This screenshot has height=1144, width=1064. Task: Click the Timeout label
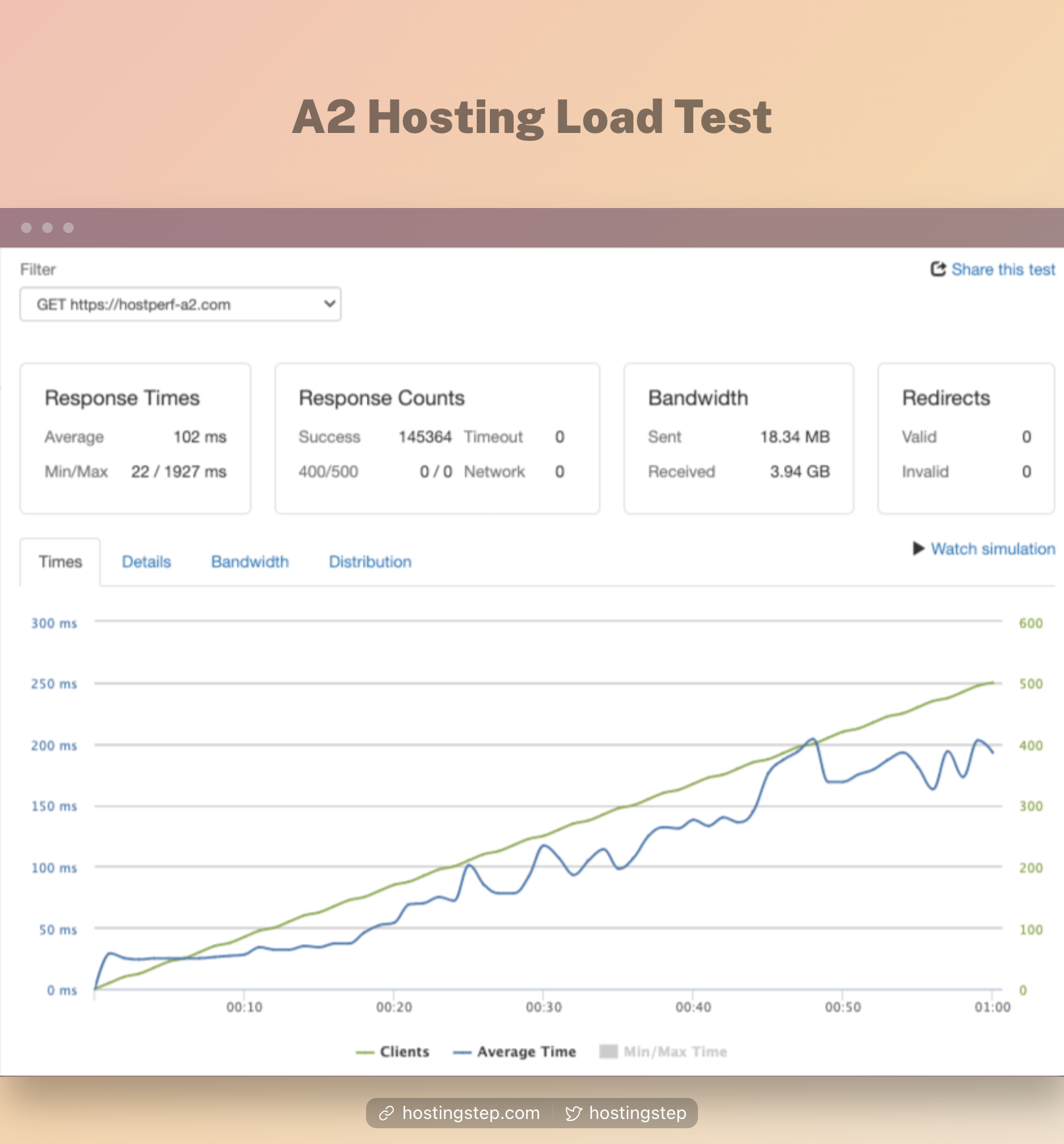493,437
